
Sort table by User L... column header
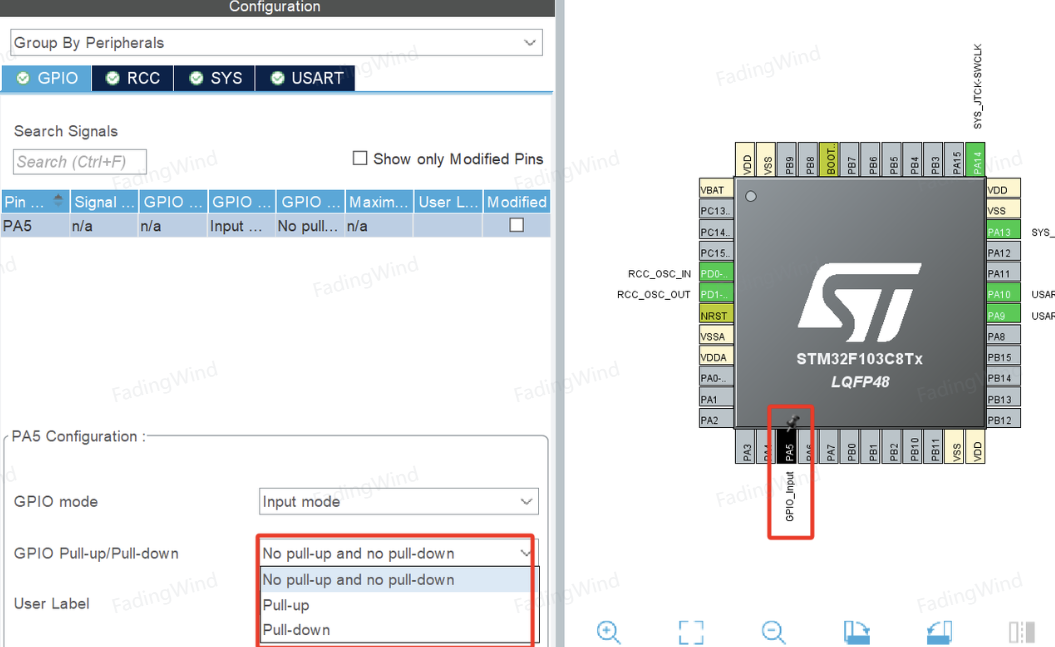pyautogui.click(x=448, y=202)
